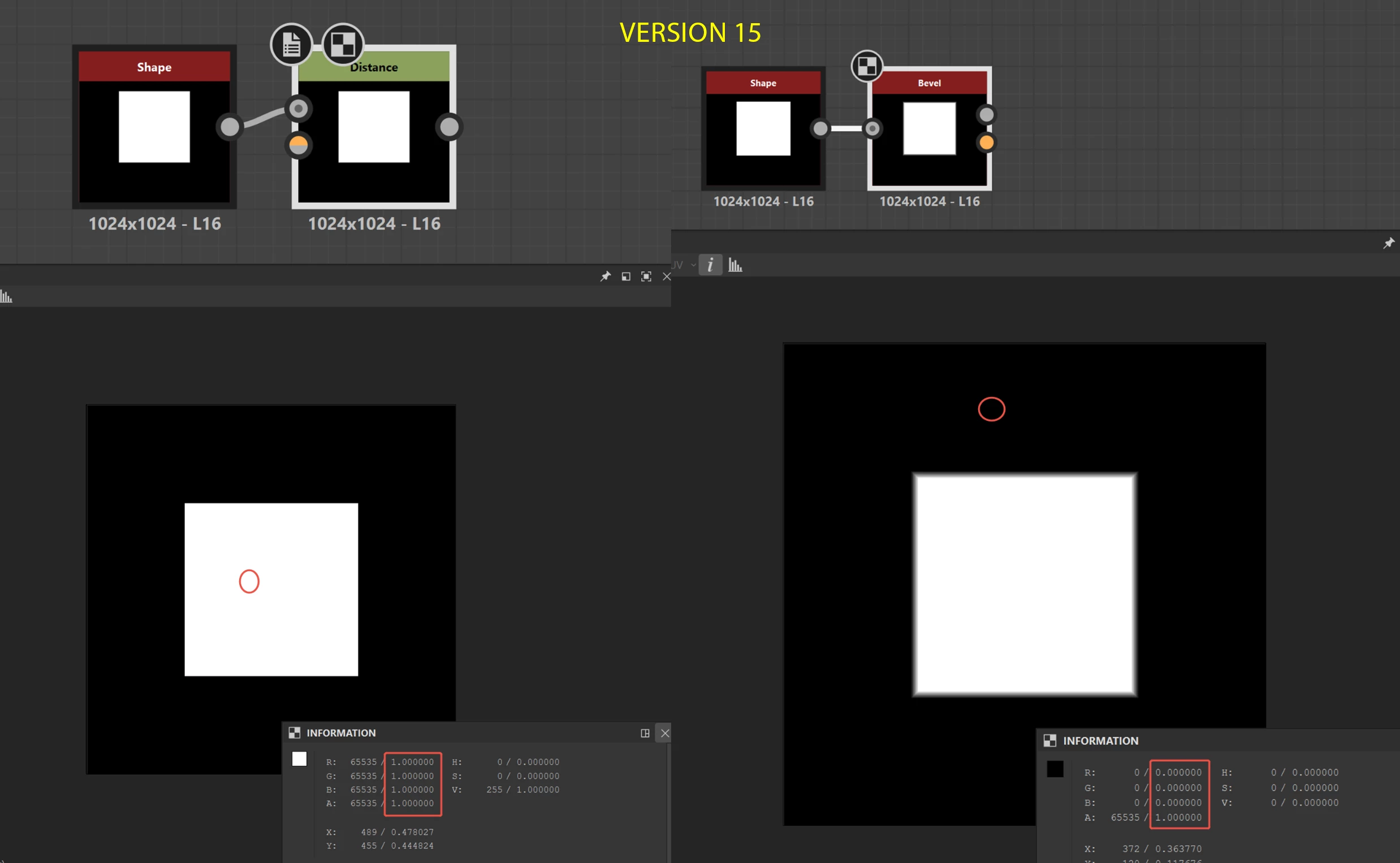Click the document badge above Distance node
Viewport: 1400px width, 863px height.
click(x=292, y=45)
